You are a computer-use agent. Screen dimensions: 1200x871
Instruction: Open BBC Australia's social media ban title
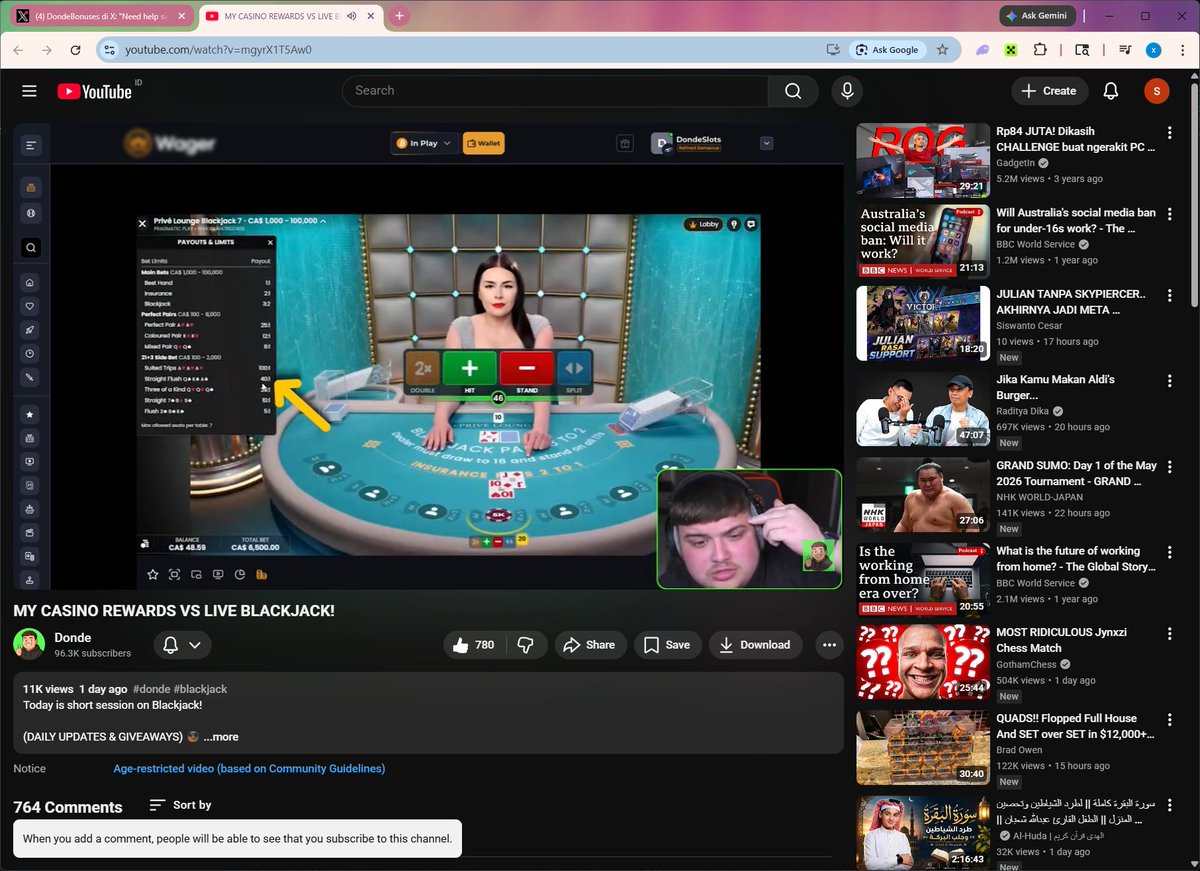point(1076,220)
